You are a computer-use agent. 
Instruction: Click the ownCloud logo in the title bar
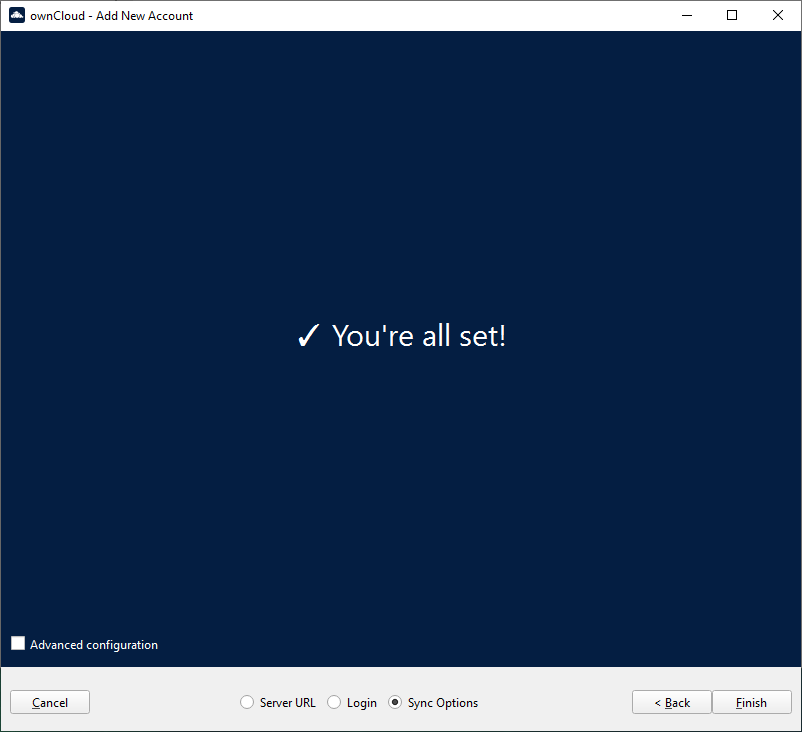16,15
